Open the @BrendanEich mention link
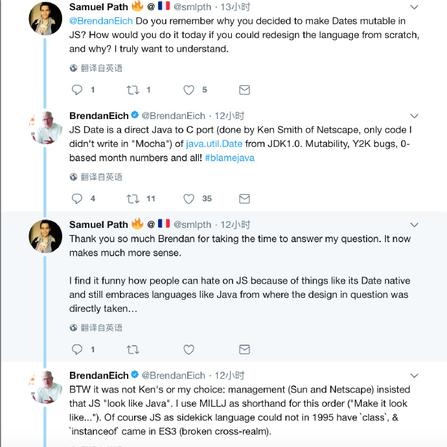Screen dimensions: 447x447 pyautogui.click(x=101, y=21)
